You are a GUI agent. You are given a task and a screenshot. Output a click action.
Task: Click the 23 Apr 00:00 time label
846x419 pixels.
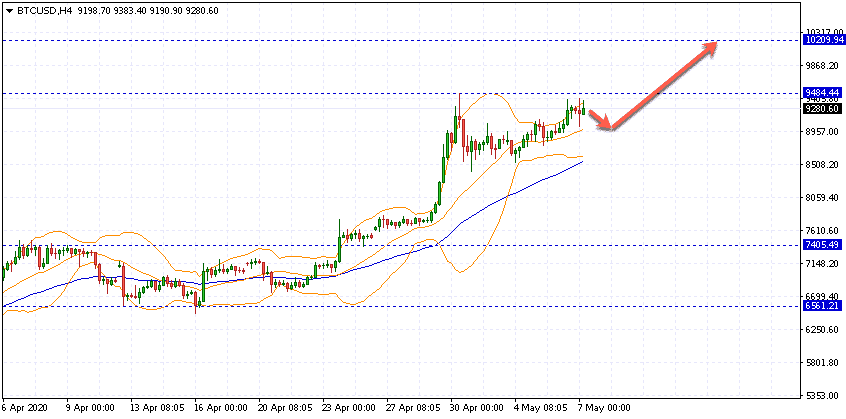(350, 407)
